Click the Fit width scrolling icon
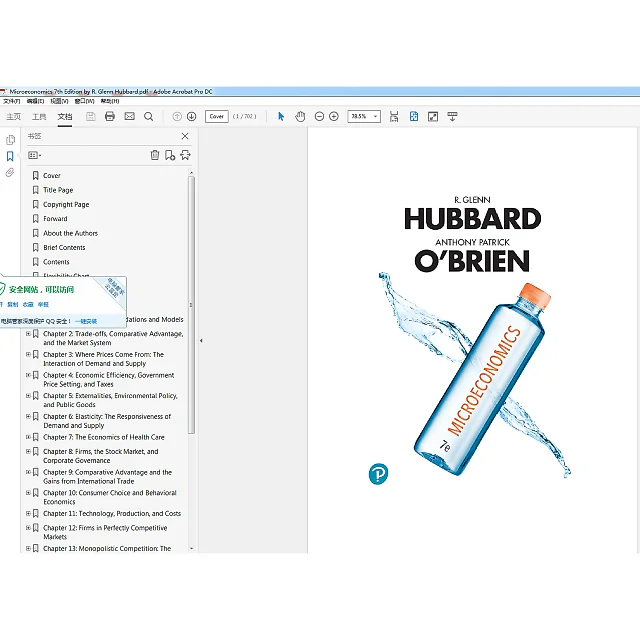 pyautogui.click(x=394, y=117)
